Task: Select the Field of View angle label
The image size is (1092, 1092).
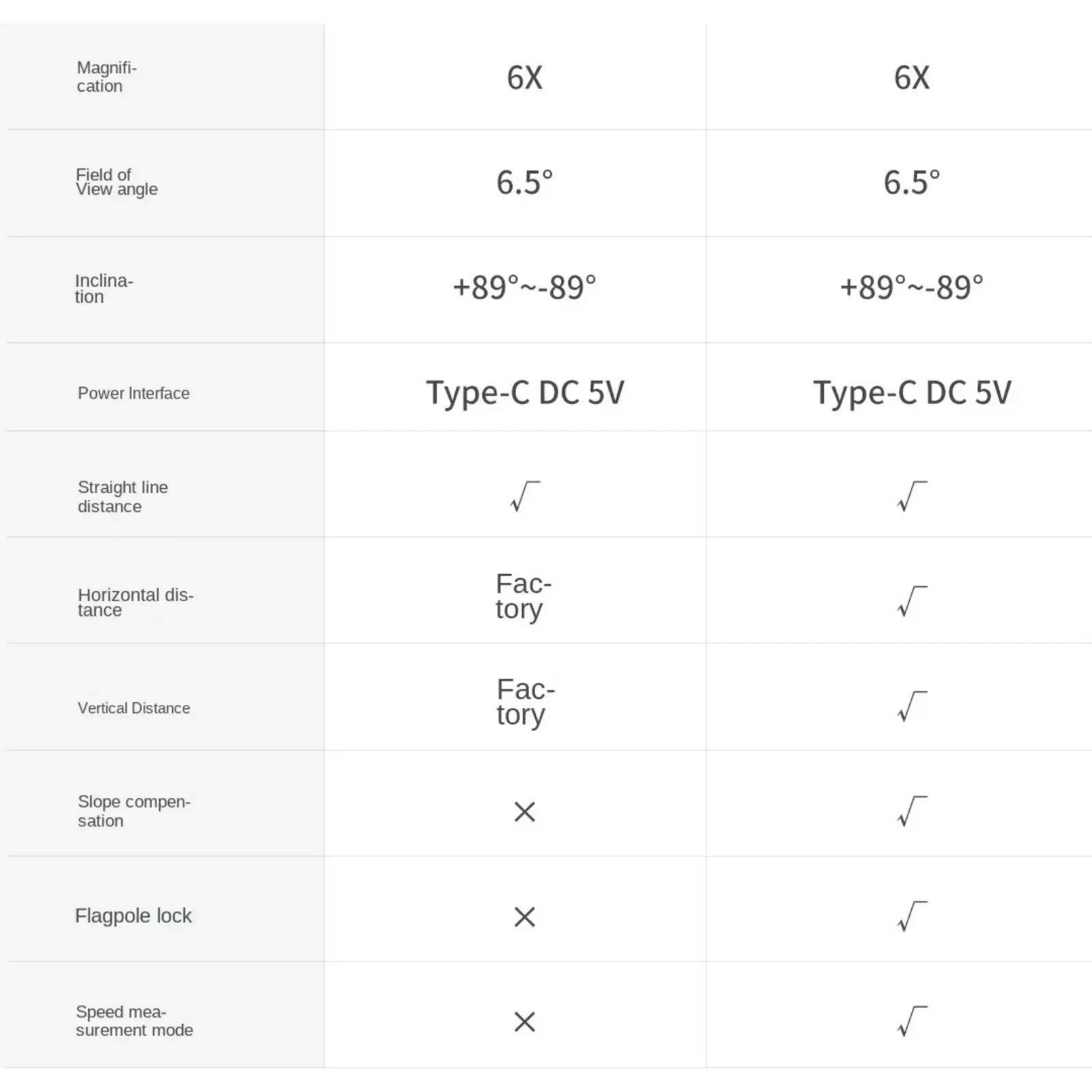Action: click(x=117, y=182)
